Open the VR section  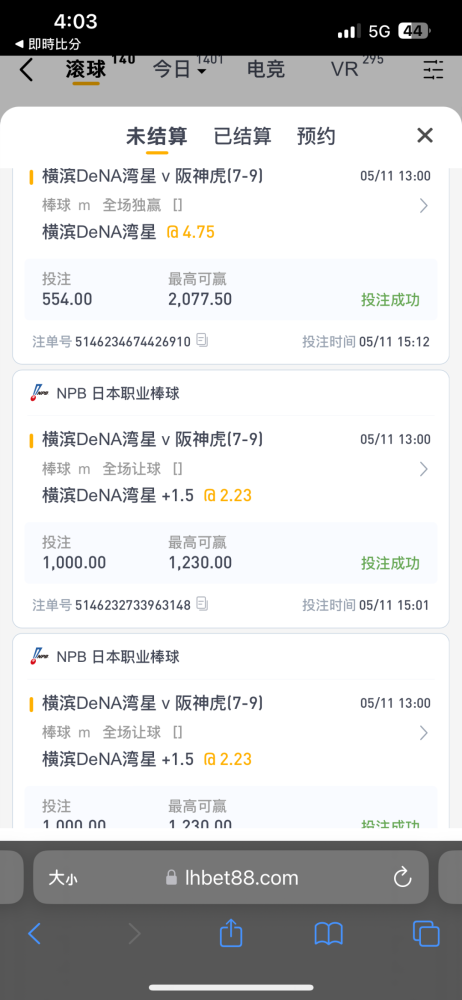(x=345, y=70)
